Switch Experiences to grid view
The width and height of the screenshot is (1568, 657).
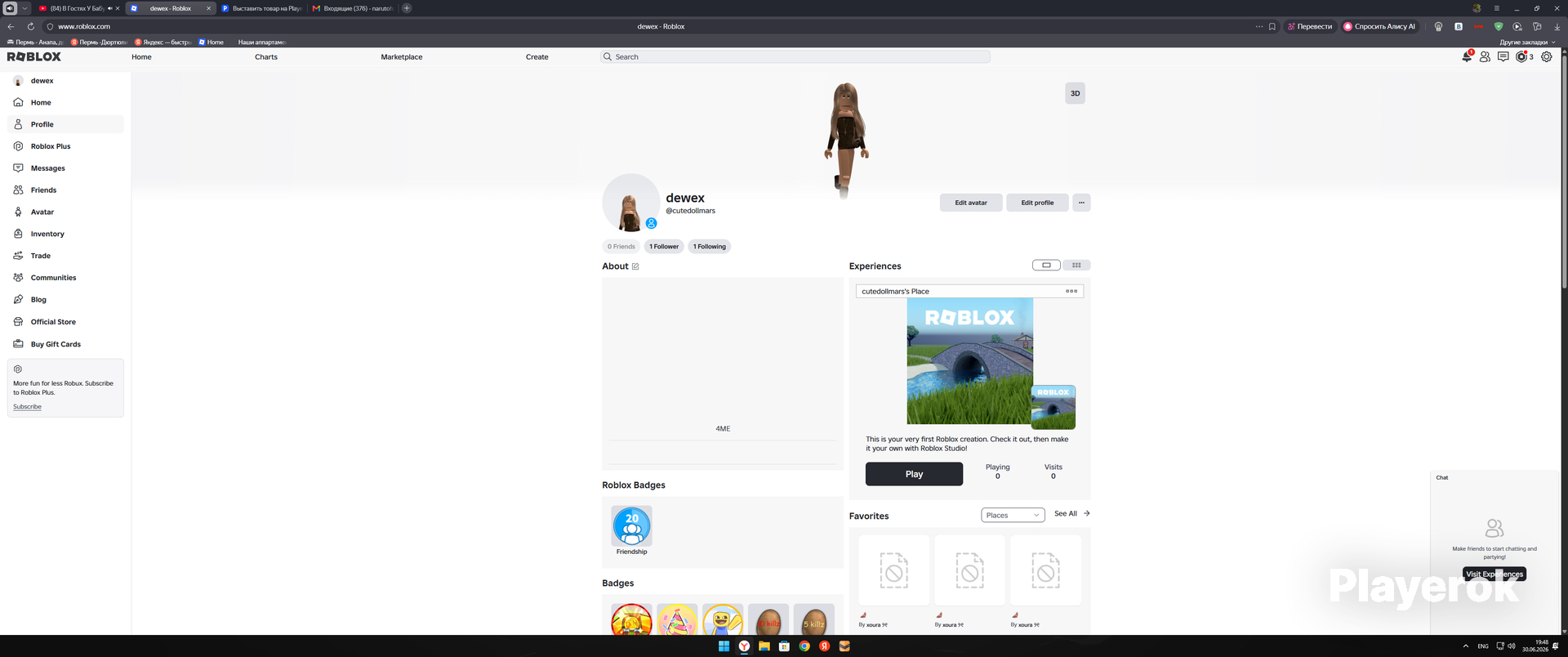tap(1076, 265)
